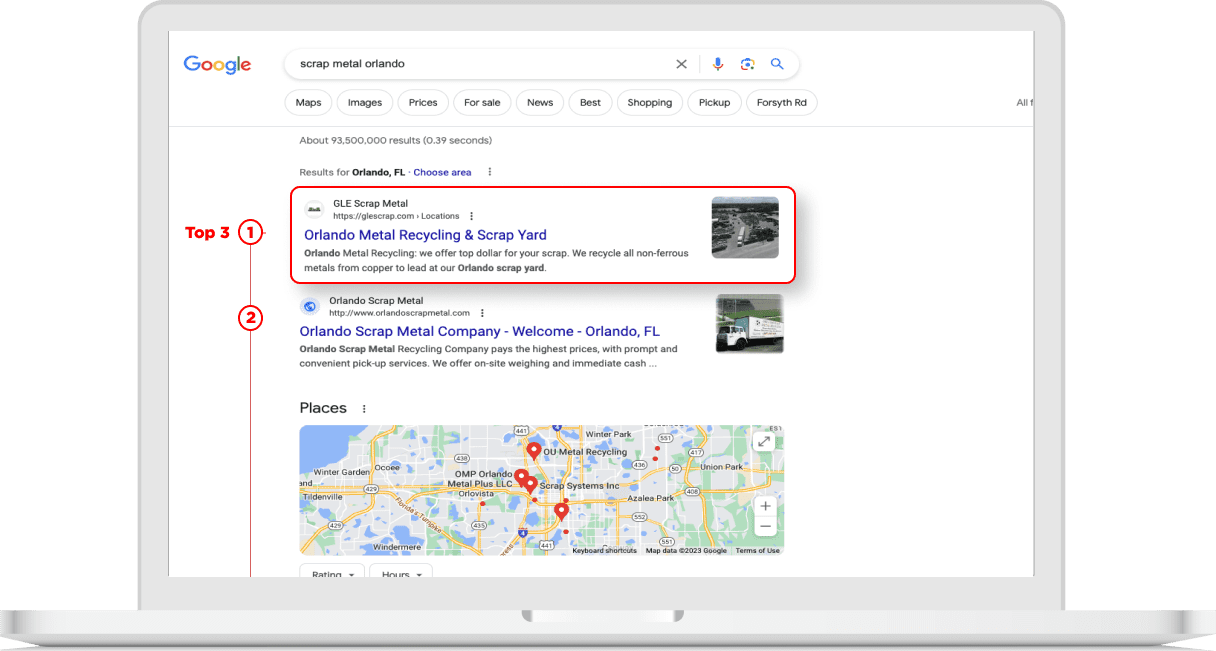This screenshot has width=1216, height=651.
Task: Apply the Best filter chip
Action: pos(590,102)
